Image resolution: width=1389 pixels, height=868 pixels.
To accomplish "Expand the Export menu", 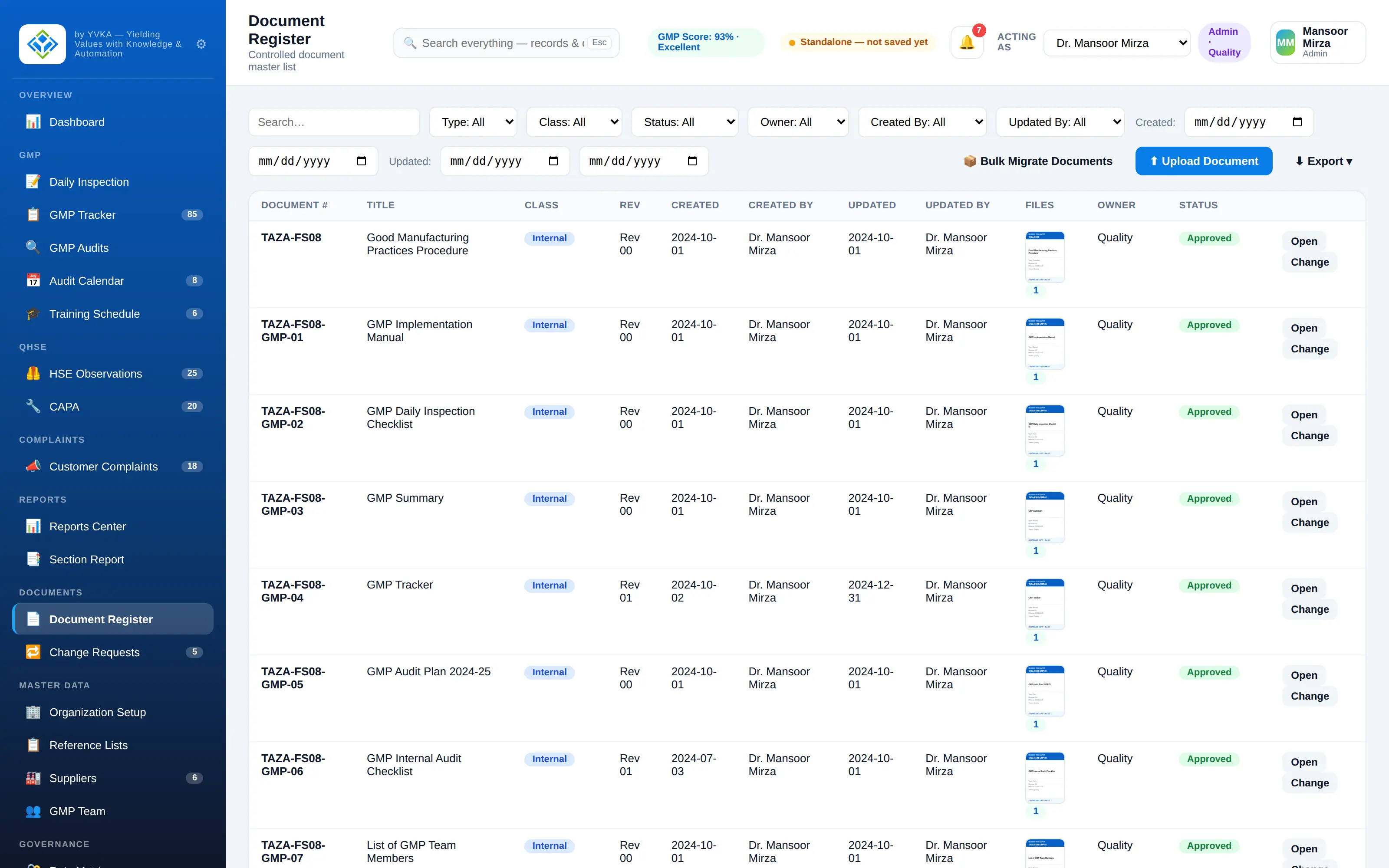I will click(x=1323, y=161).
